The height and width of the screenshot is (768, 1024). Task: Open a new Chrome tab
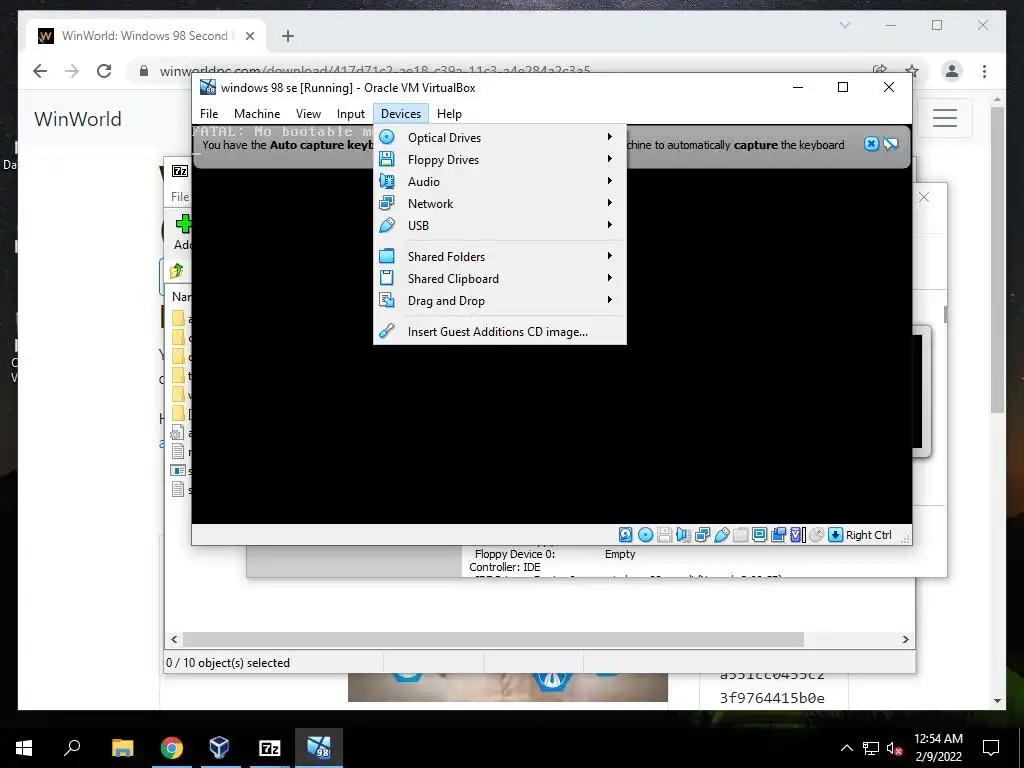(x=288, y=36)
